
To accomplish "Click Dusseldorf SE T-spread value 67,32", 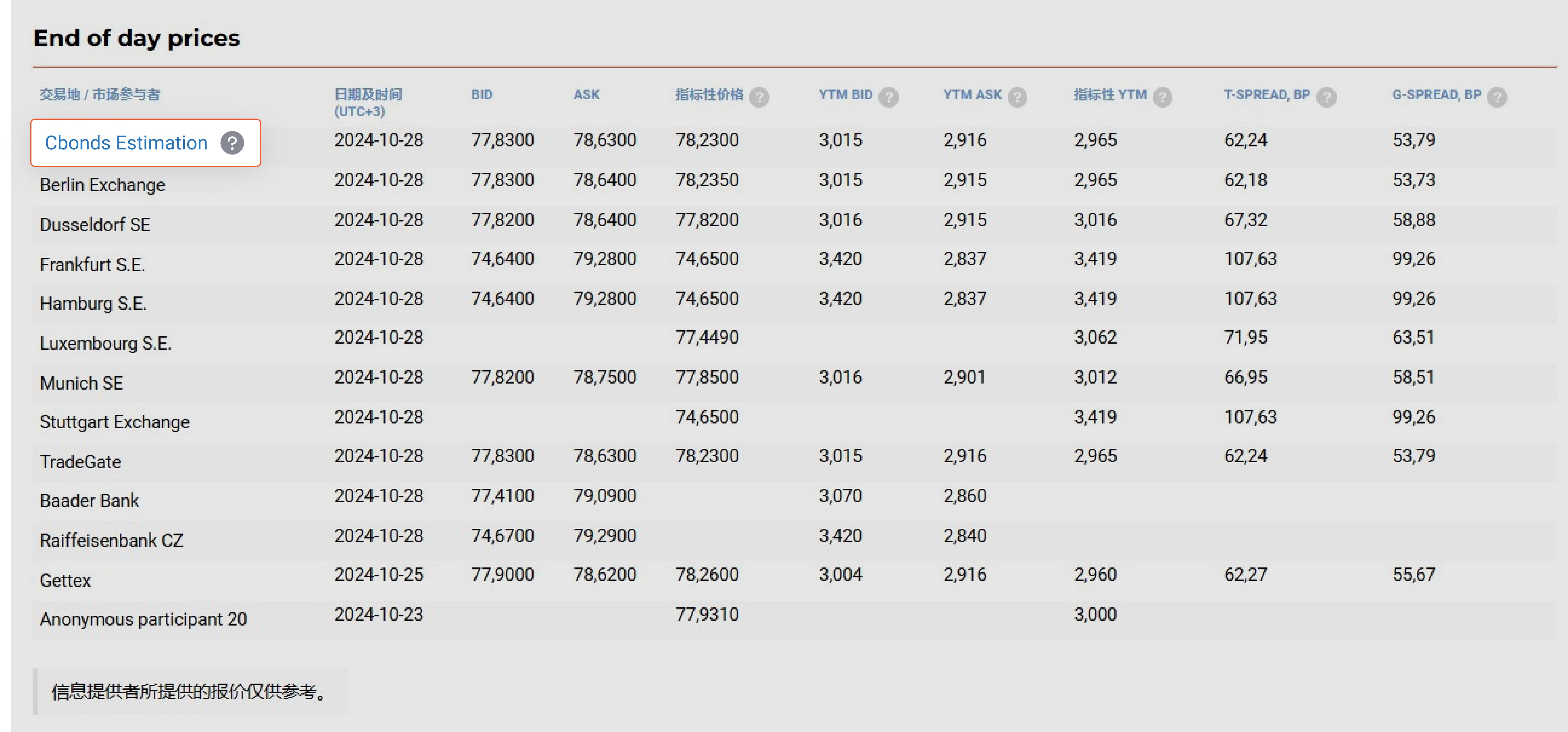I will point(1245,220).
